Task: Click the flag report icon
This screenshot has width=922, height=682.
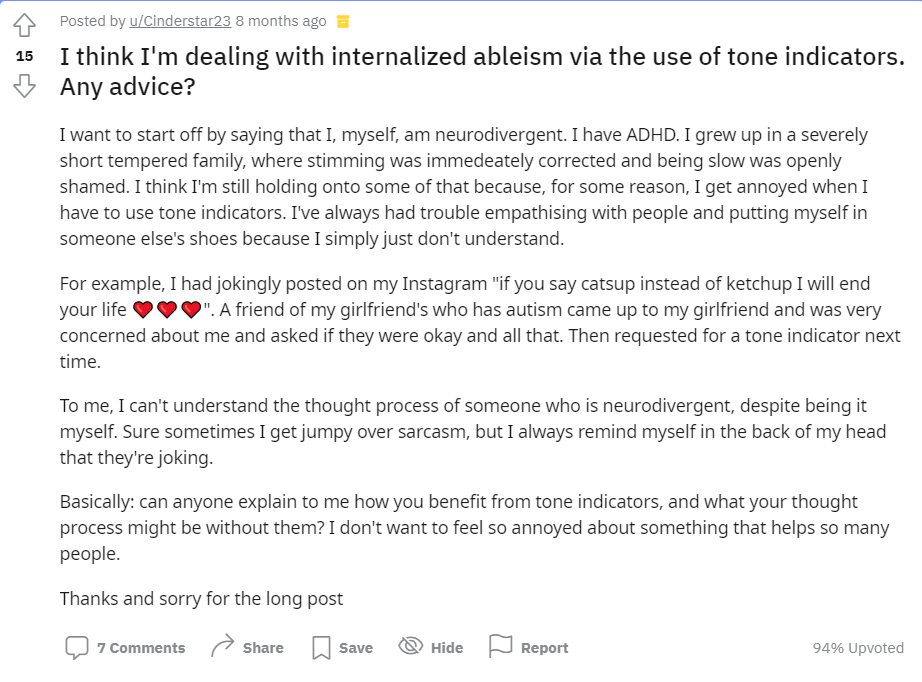Action: point(500,646)
